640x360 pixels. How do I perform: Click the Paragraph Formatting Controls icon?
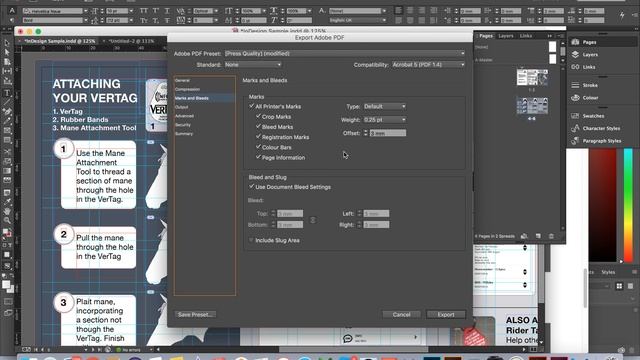[x=12, y=20]
